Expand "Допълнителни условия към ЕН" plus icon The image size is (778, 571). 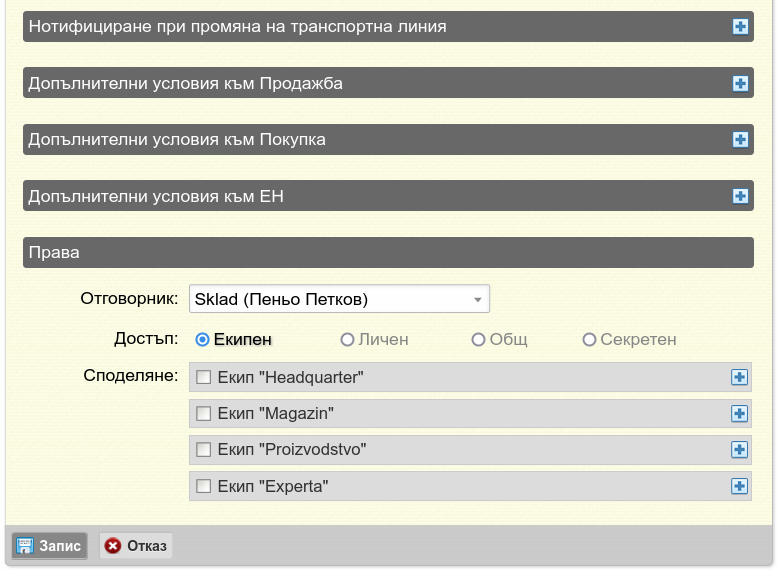pos(740,196)
